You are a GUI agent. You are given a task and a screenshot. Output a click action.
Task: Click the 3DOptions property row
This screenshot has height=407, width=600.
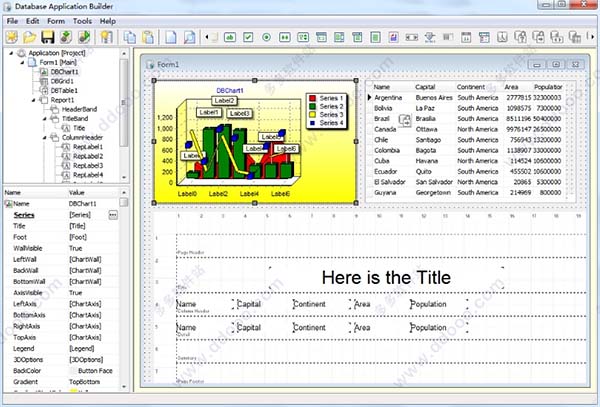coord(61,360)
